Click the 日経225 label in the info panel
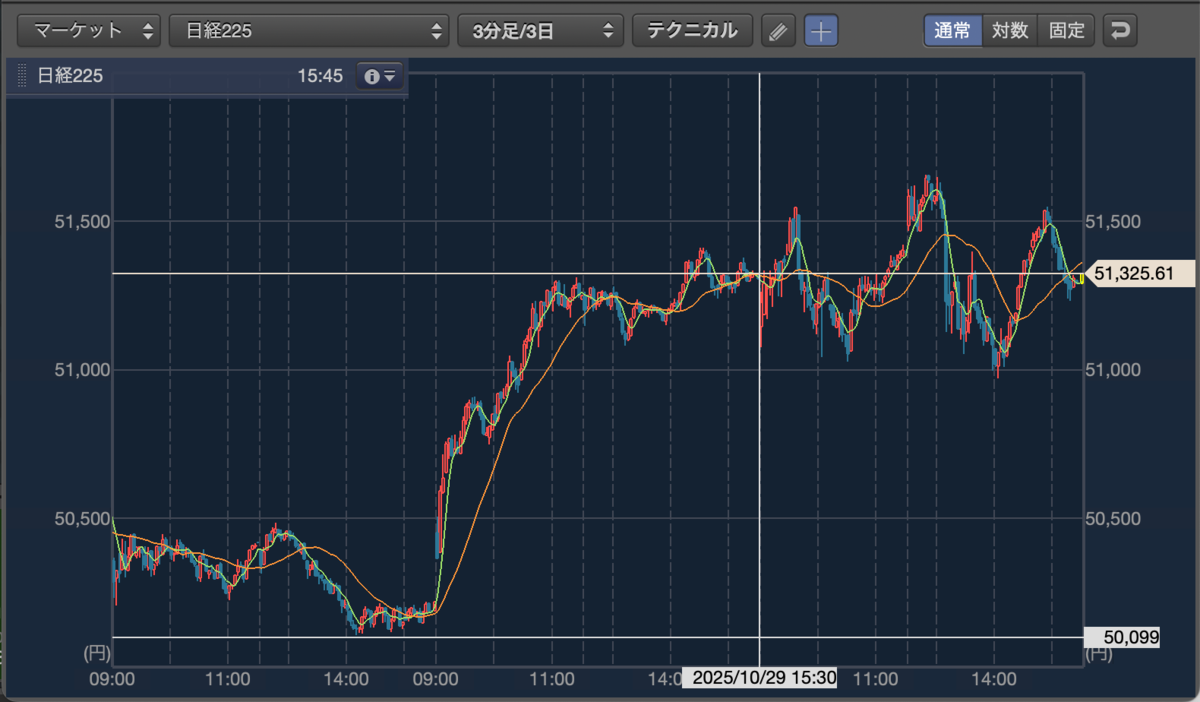 click(x=69, y=76)
